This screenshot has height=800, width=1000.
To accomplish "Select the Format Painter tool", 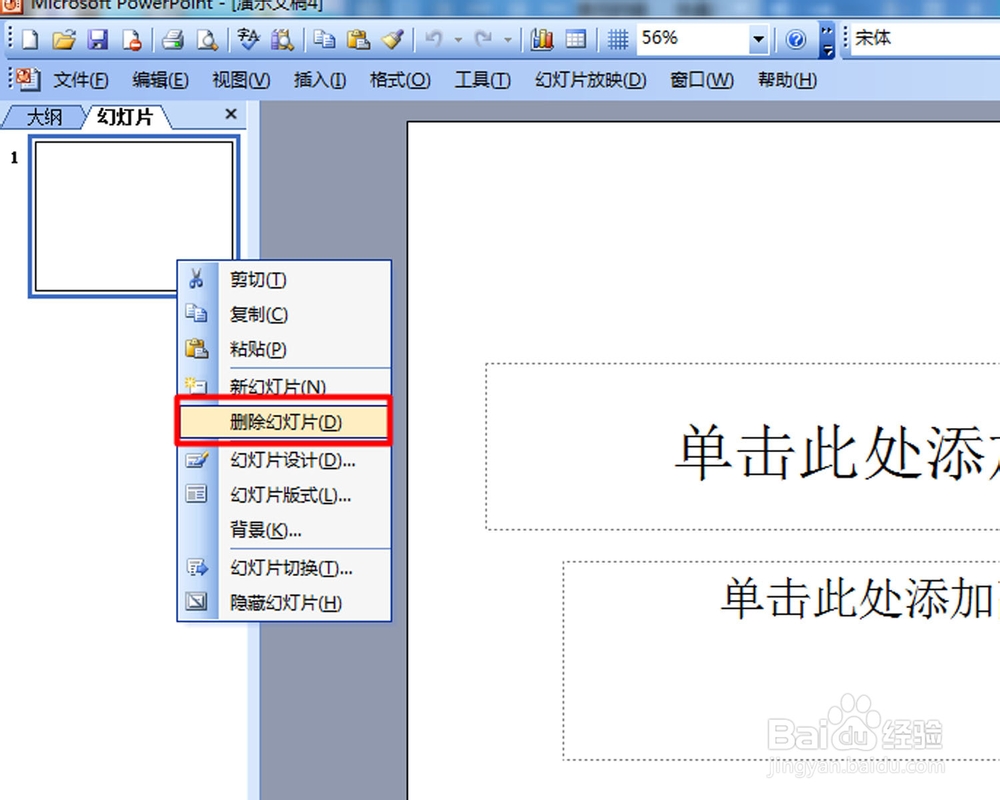I will coord(392,38).
